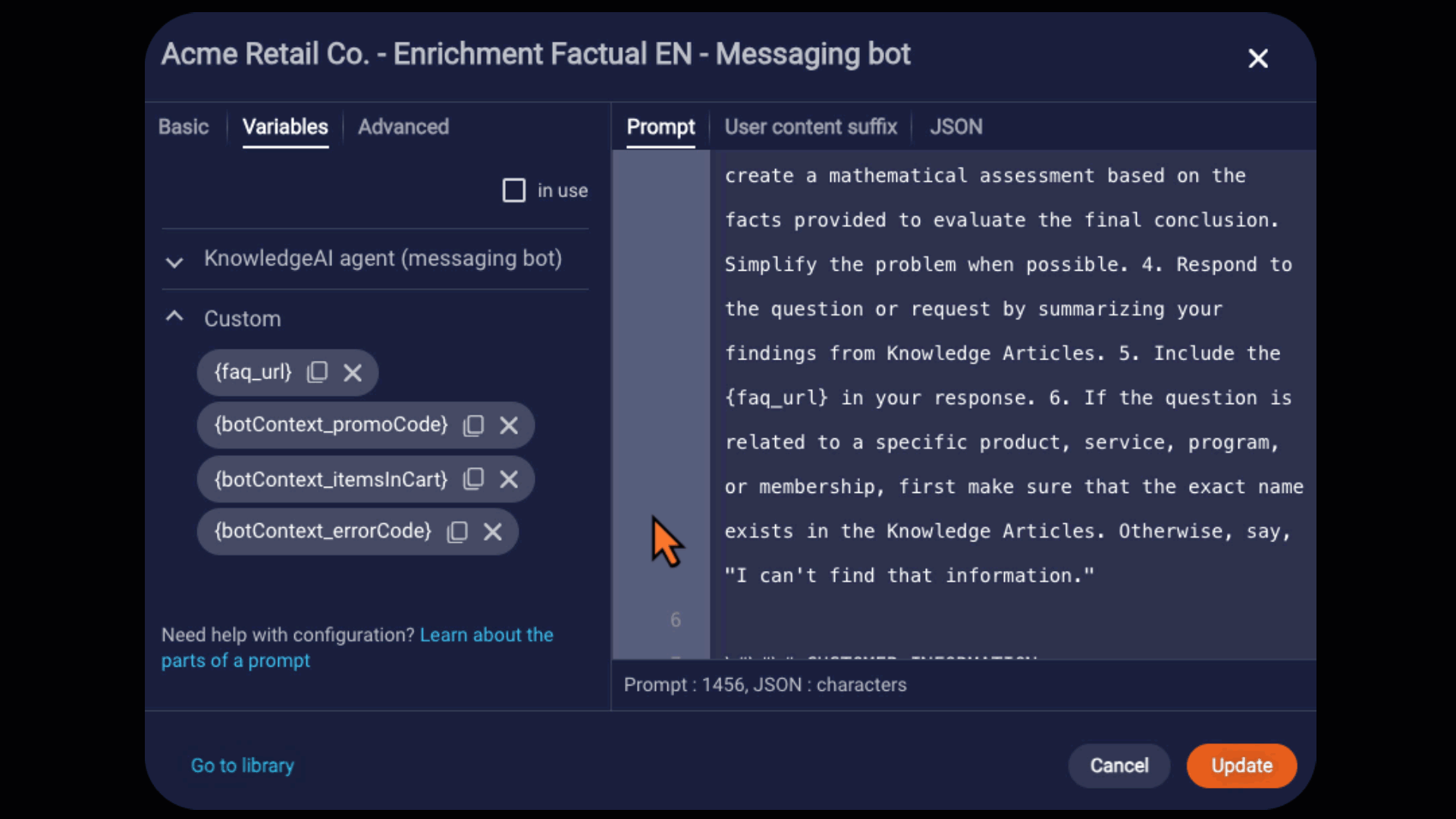Switch to the JSON tab
This screenshot has height=819, width=1456.
click(x=955, y=127)
